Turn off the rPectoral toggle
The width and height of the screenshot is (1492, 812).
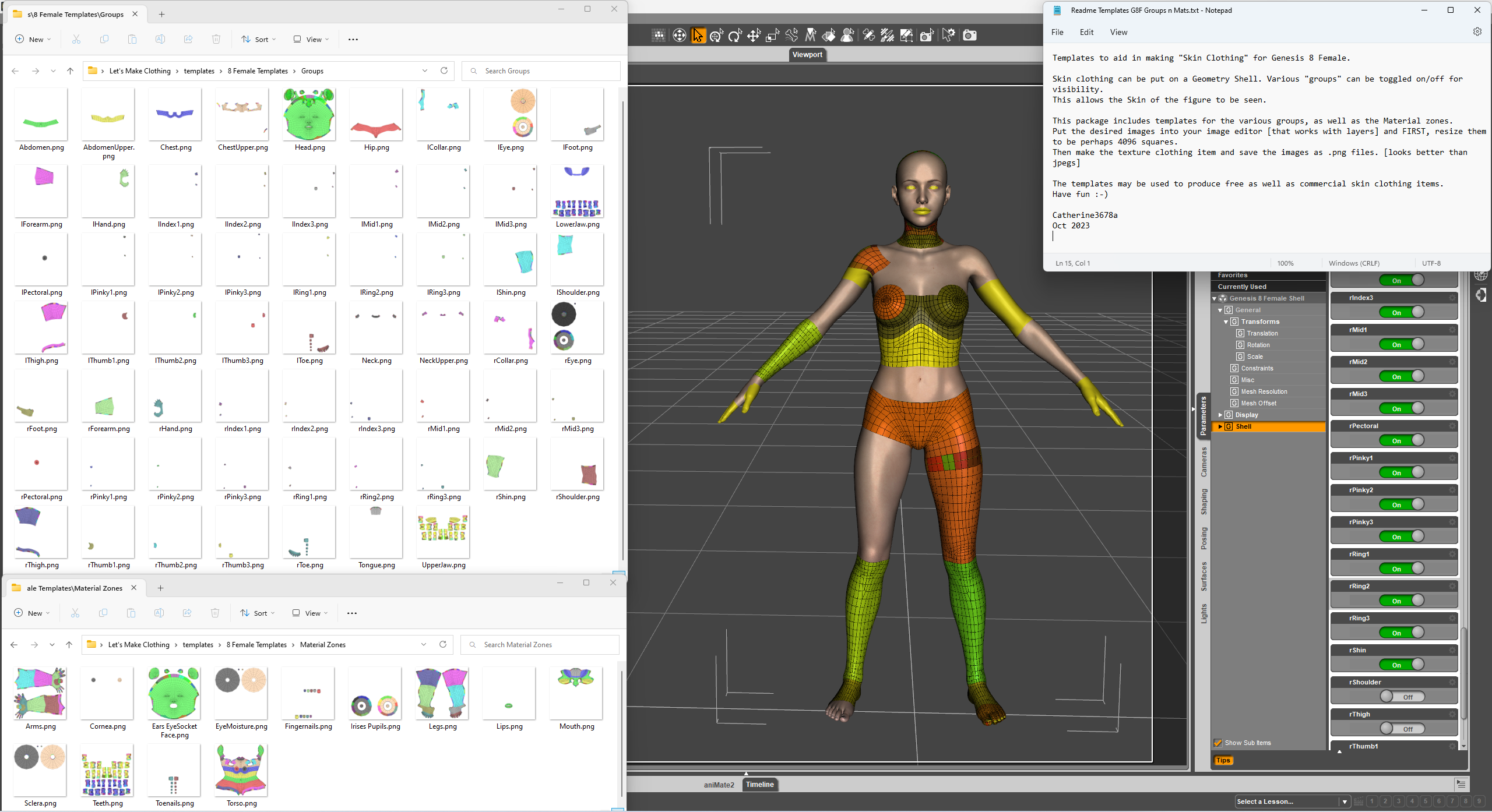coord(1402,441)
